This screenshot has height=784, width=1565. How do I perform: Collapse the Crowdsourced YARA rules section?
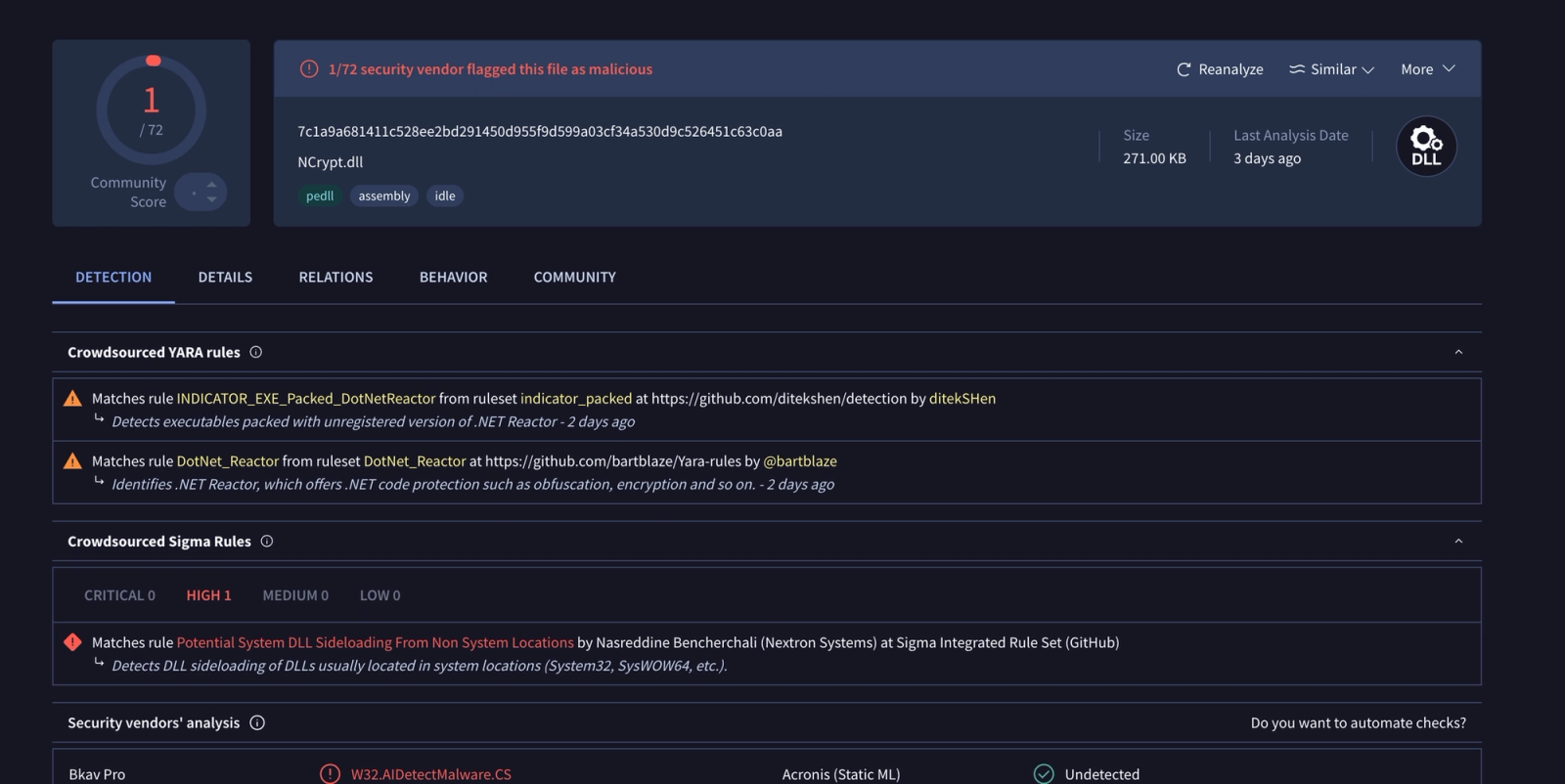pos(1458,352)
